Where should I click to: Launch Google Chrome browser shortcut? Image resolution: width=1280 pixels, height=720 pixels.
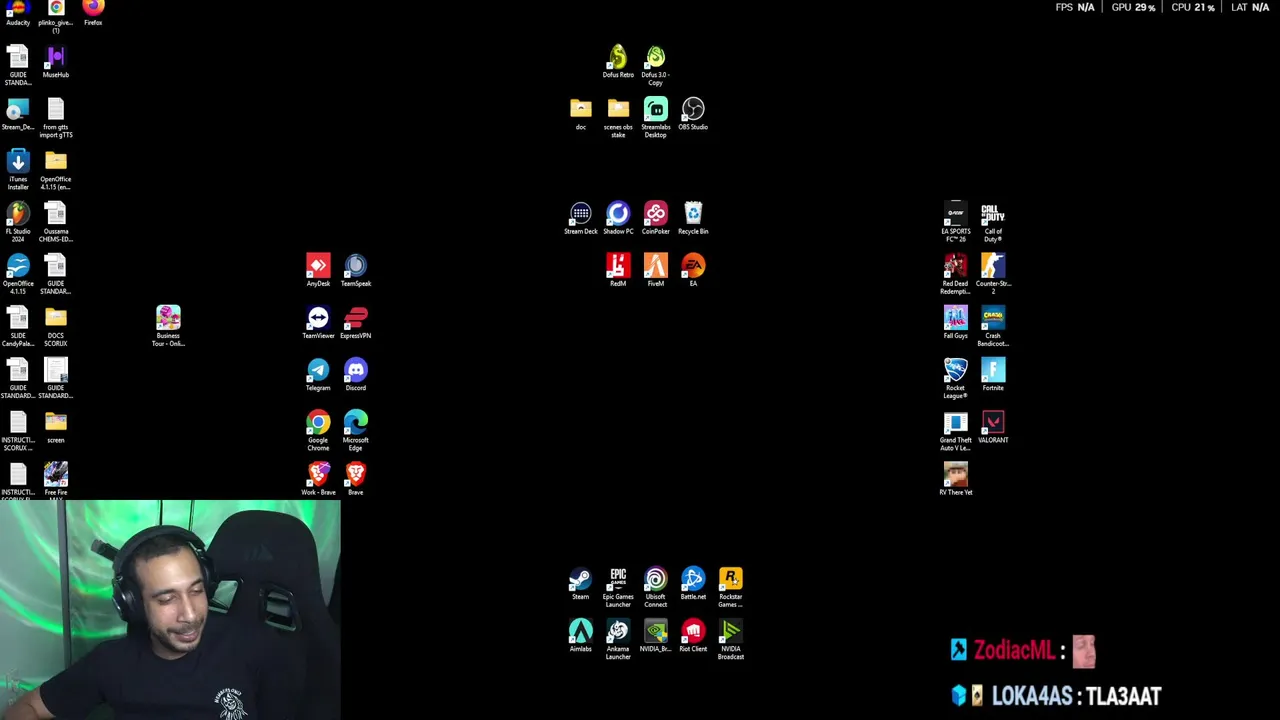tap(318, 430)
